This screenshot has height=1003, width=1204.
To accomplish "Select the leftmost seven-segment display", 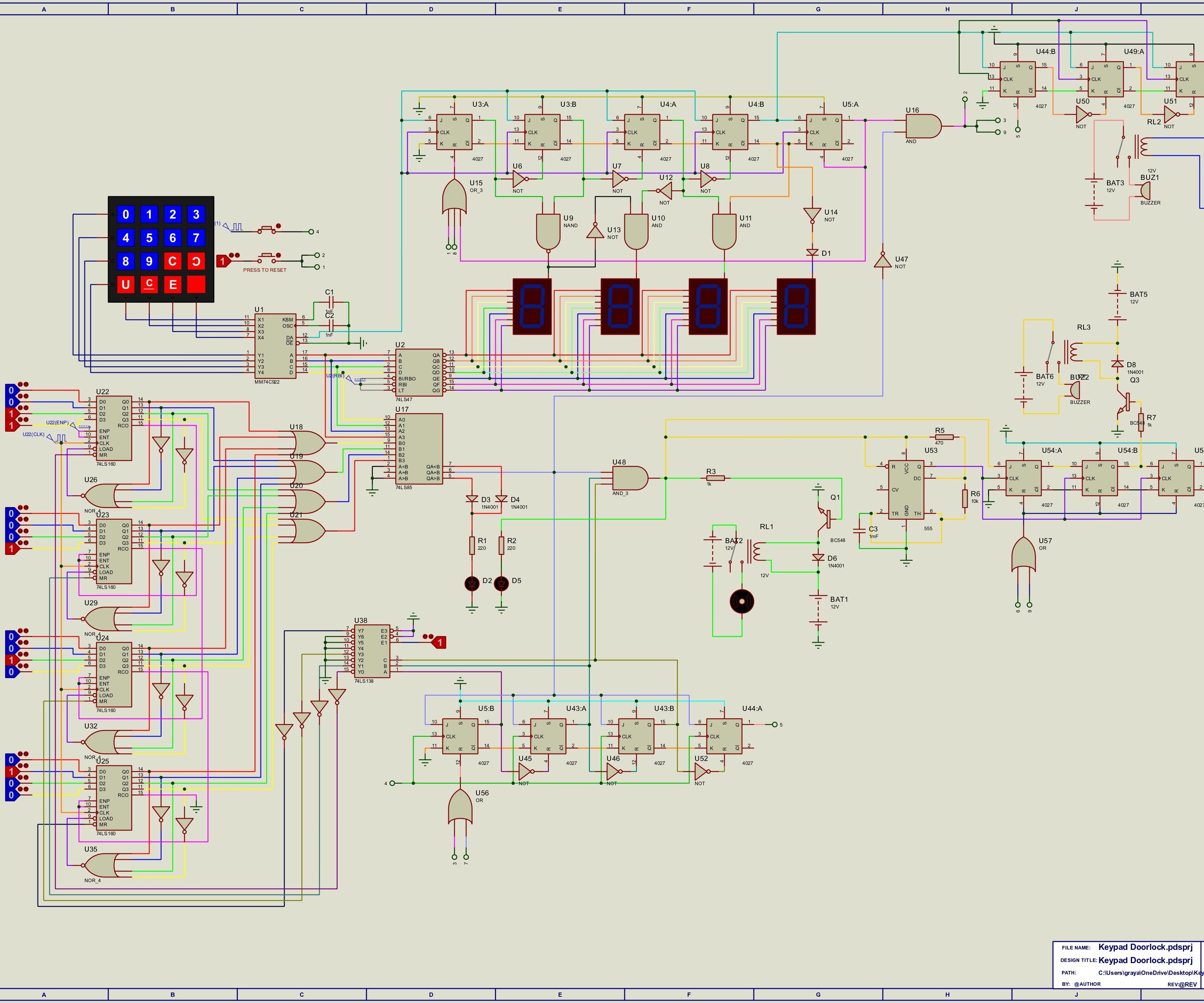I will pos(532,307).
